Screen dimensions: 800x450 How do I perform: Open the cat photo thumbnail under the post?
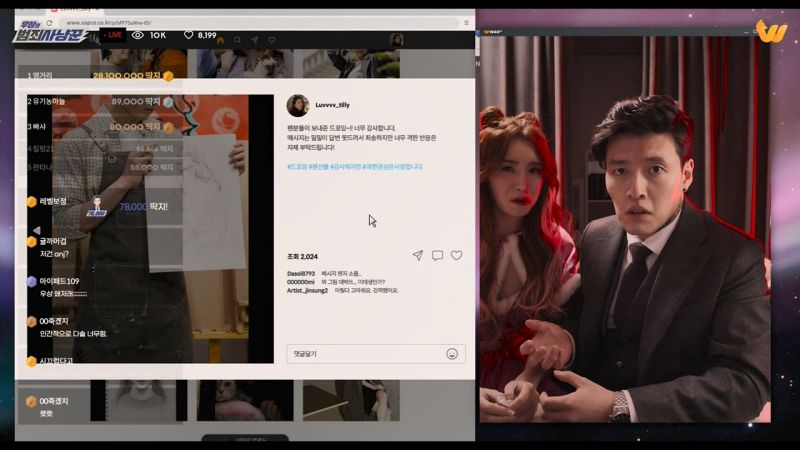point(245,401)
